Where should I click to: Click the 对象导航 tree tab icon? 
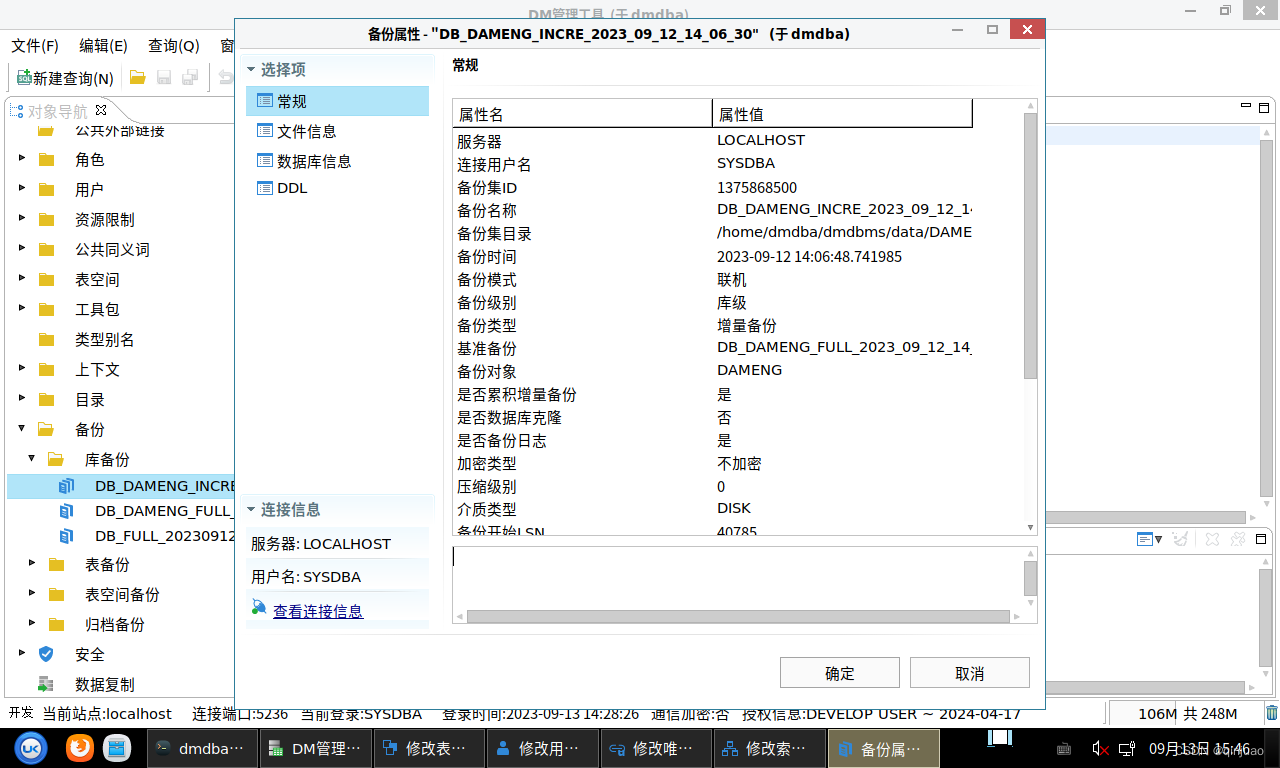tap(17, 110)
